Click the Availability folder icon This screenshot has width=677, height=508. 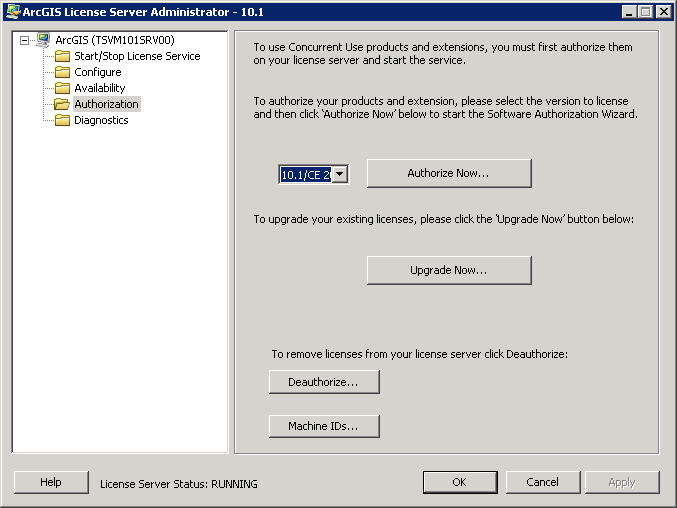click(63, 88)
